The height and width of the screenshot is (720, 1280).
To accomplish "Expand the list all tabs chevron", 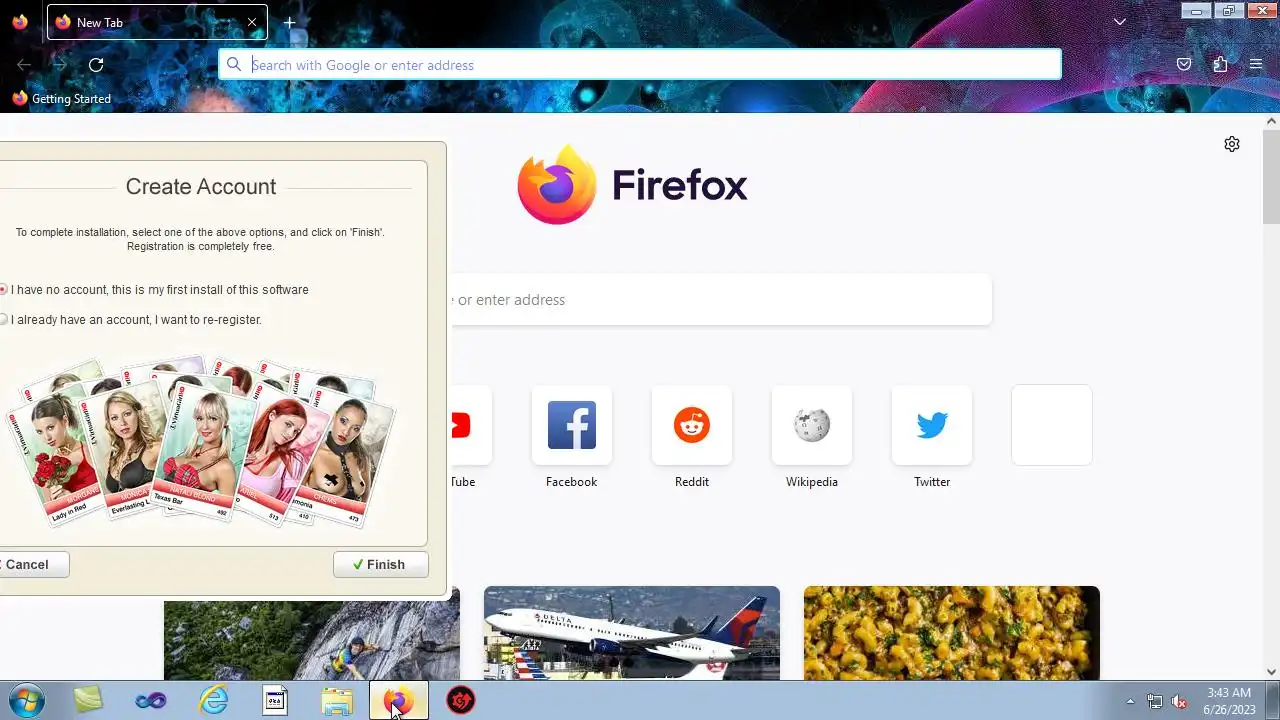I will 1120,22.
